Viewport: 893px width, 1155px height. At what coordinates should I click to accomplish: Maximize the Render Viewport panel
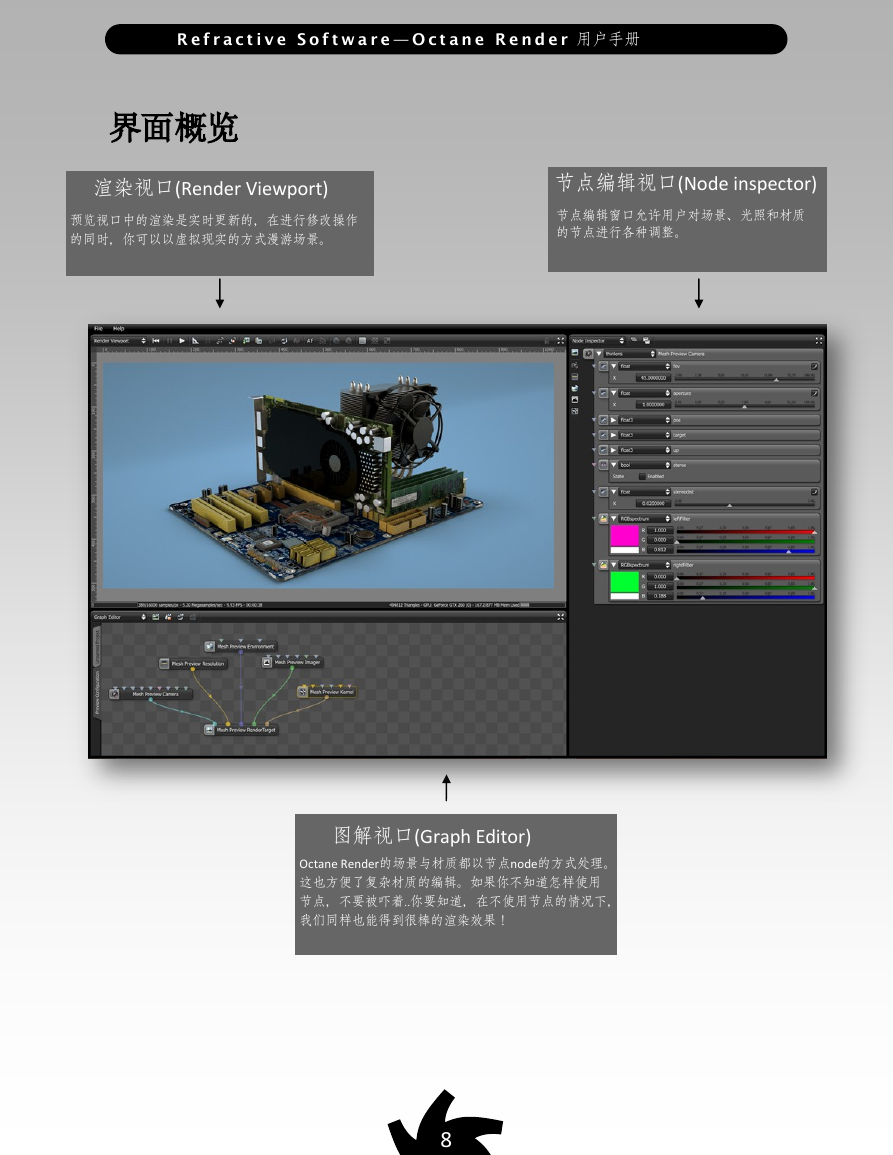(560, 340)
